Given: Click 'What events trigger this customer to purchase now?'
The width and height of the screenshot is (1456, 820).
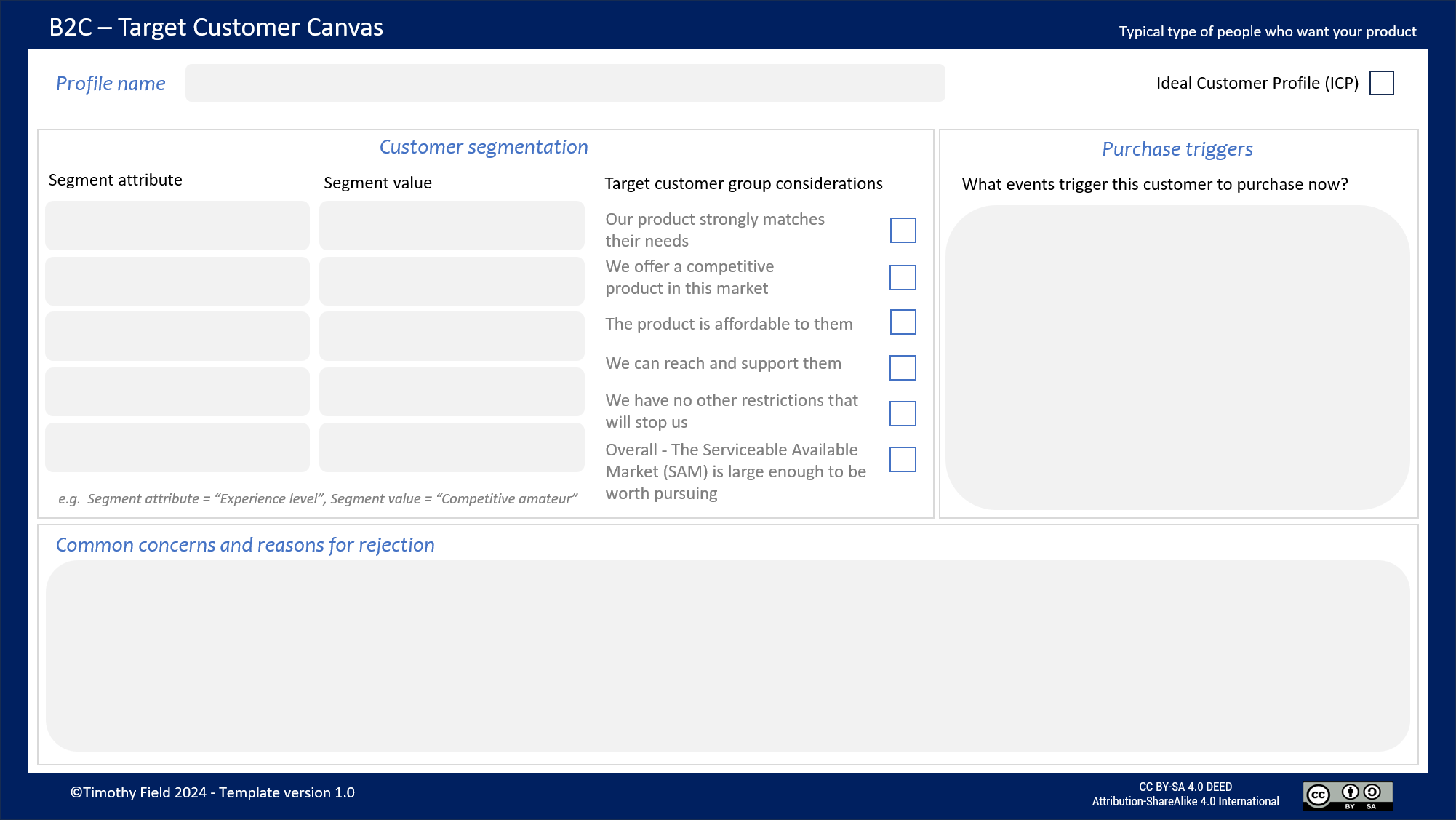Looking at the screenshot, I should click(x=1155, y=184).
